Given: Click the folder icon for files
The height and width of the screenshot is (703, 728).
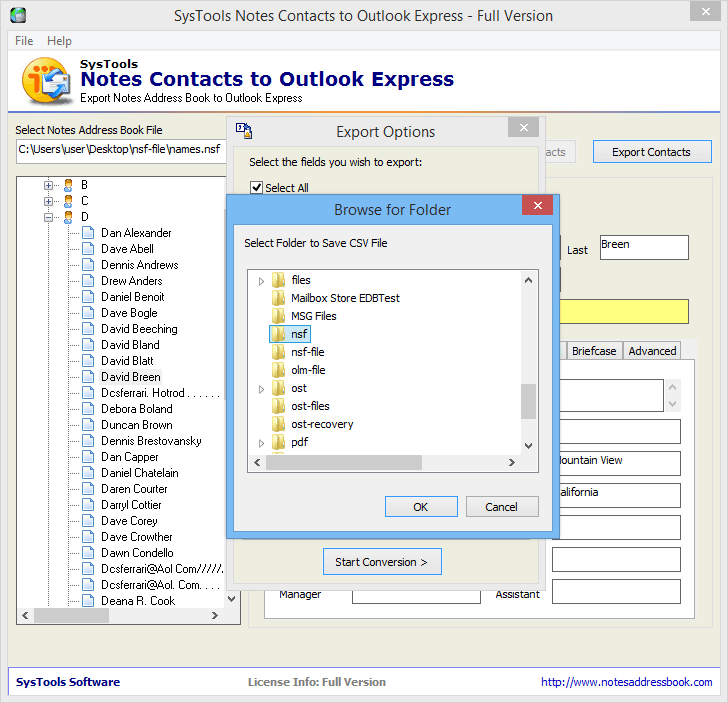Looking at the screenshot, I should 279,280.
